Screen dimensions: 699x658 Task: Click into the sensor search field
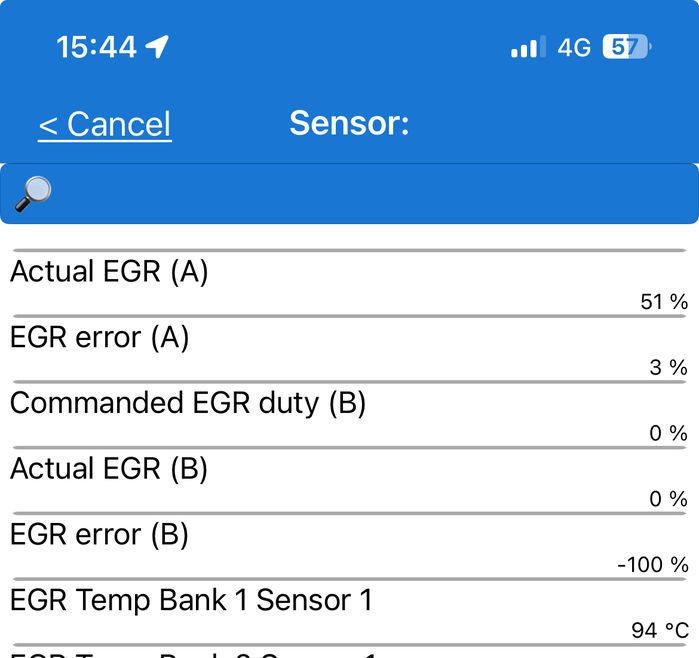pos(350,194)
